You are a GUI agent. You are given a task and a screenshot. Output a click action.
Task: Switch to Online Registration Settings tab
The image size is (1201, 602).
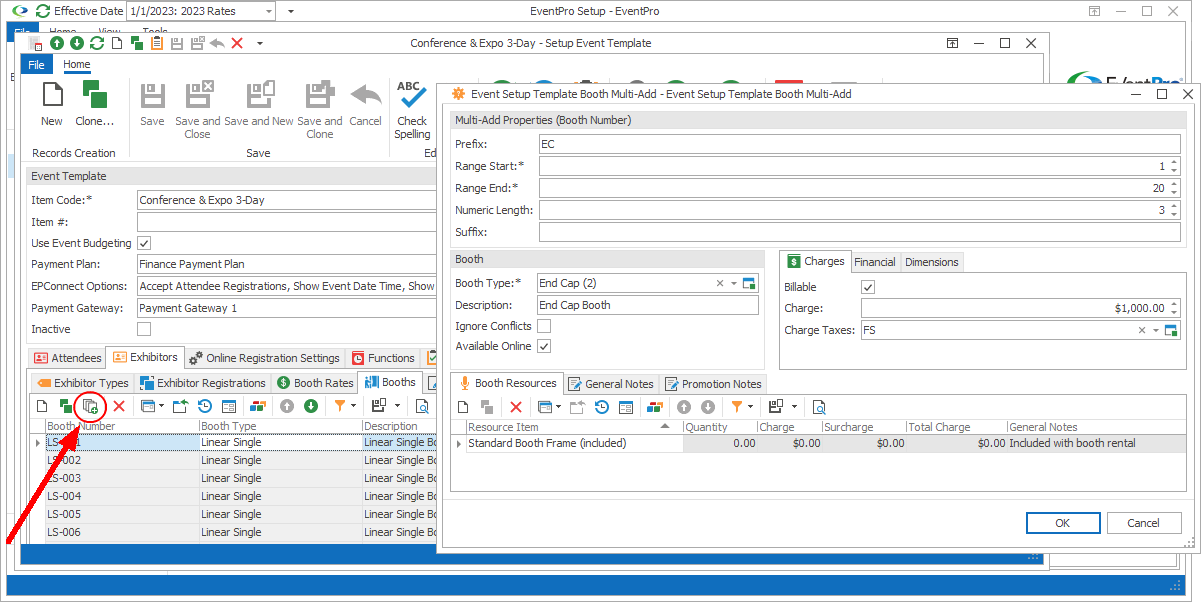[264, 358]
